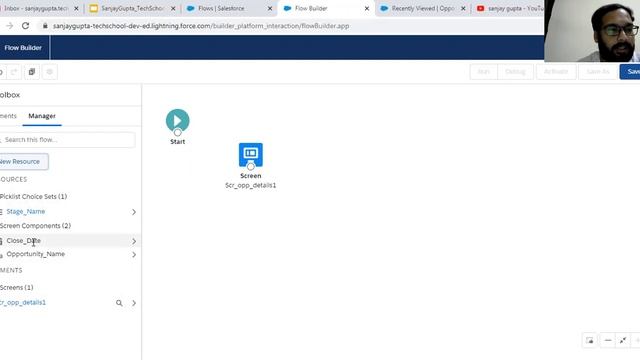Image resolution: width=640 pixels, height=360 pixels.
Task: Click the Save As button
Action: pyautogui.click(x=598, y=72)
